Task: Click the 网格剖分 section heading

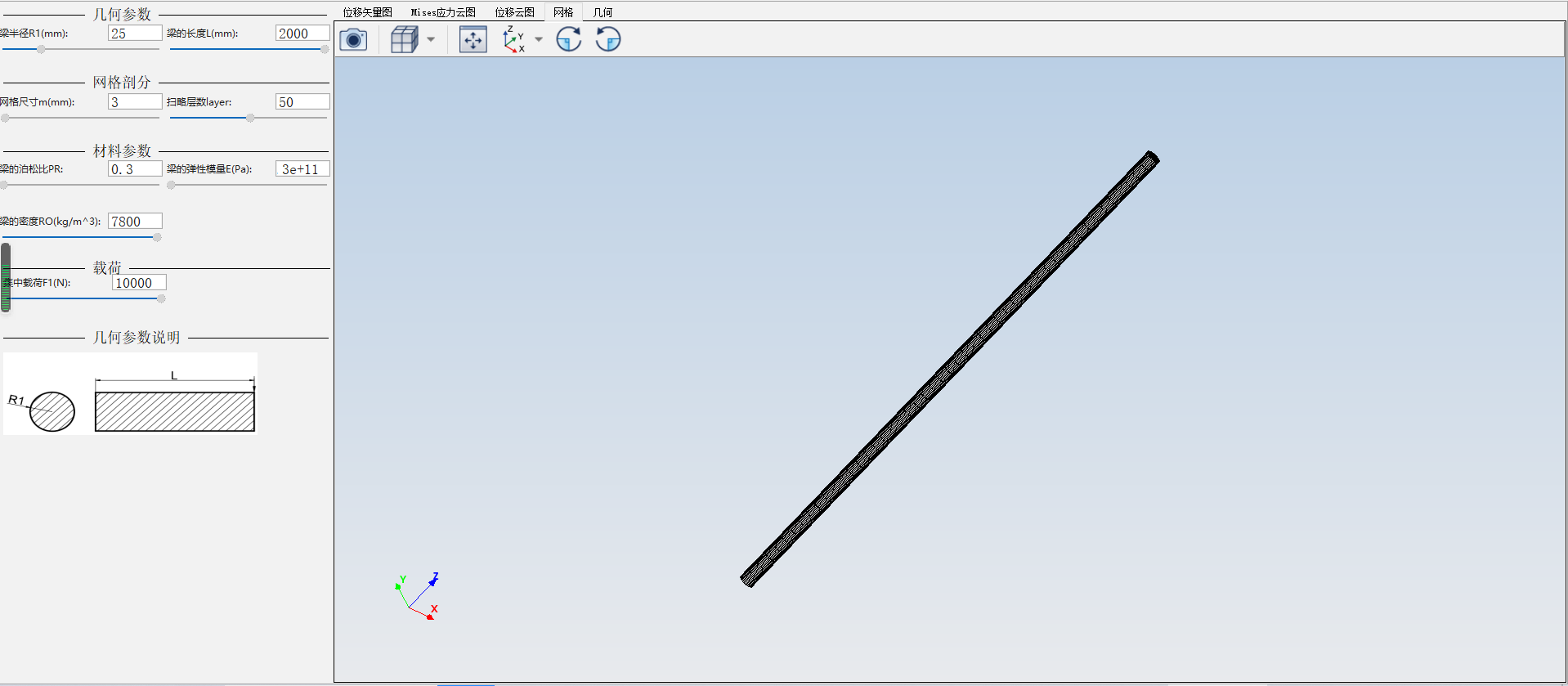Action: pyautogui.click(x=122, y=83)
